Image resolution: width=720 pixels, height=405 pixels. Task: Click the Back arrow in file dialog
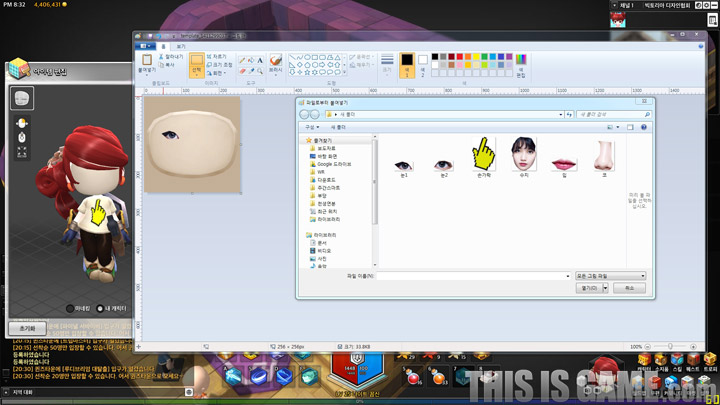pyautogui.click(x=303, y=115)
